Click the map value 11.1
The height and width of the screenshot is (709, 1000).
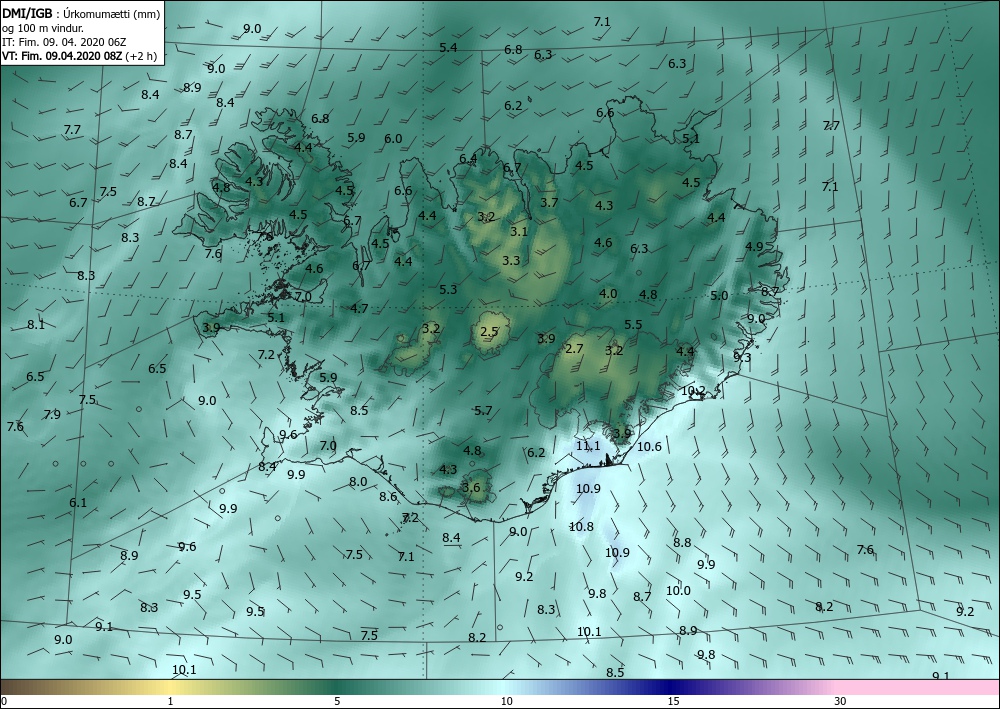point(588,446)
